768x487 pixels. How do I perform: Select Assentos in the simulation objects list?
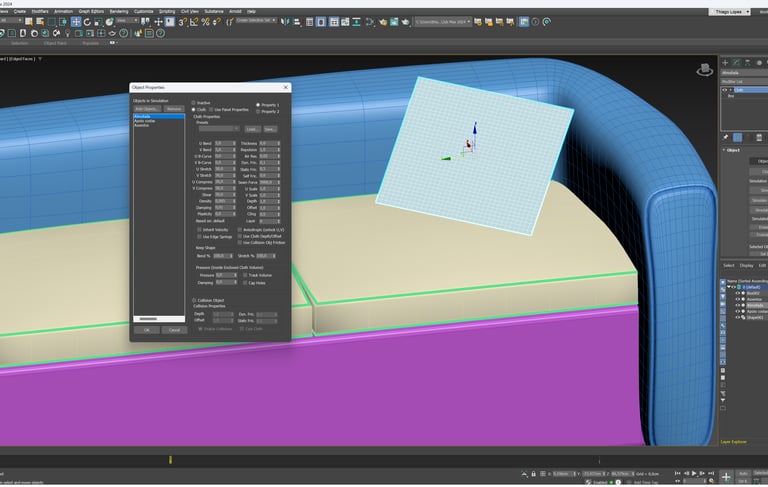(141, 126)
